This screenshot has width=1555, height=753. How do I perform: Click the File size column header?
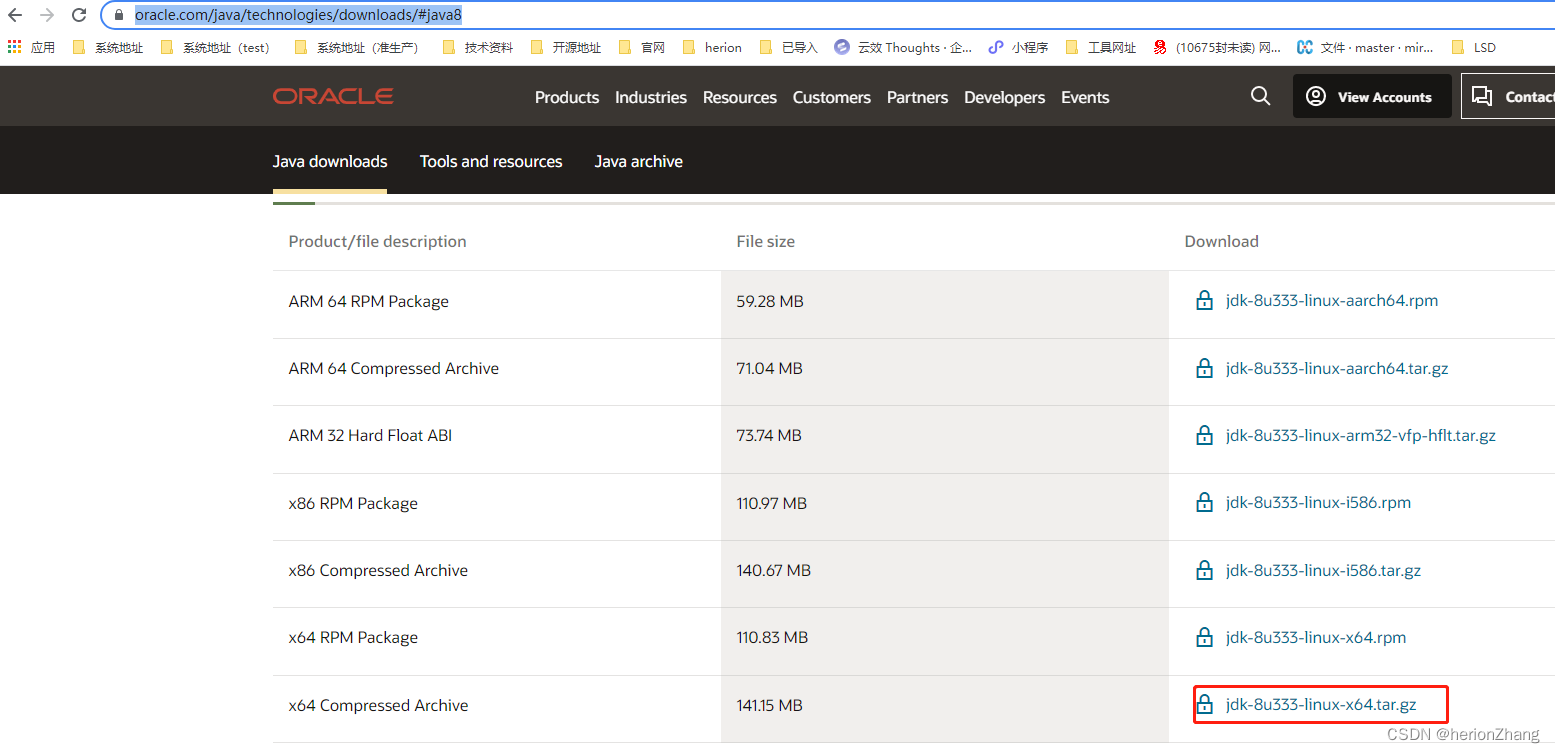coord(766,241)
